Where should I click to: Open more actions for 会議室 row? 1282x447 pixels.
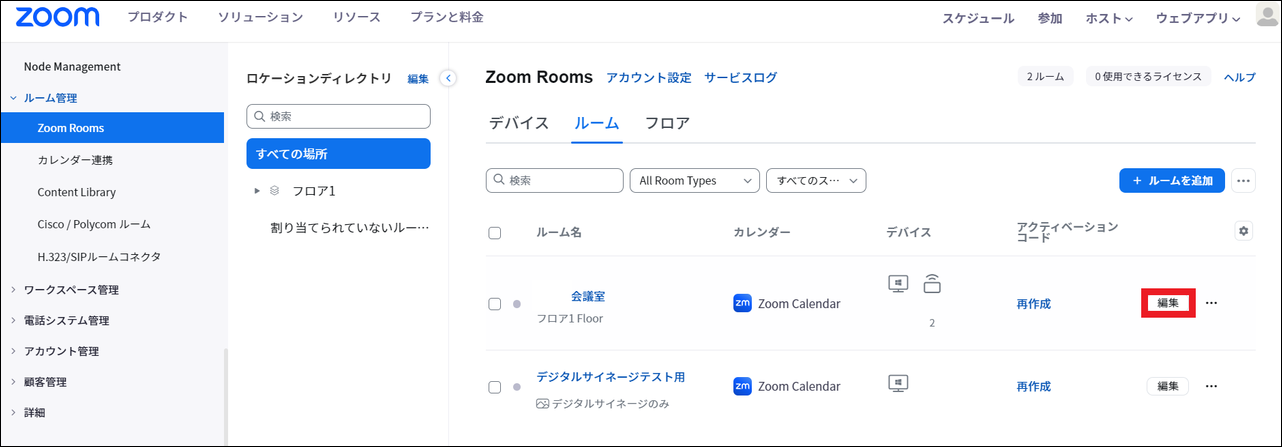[1212, 303]
